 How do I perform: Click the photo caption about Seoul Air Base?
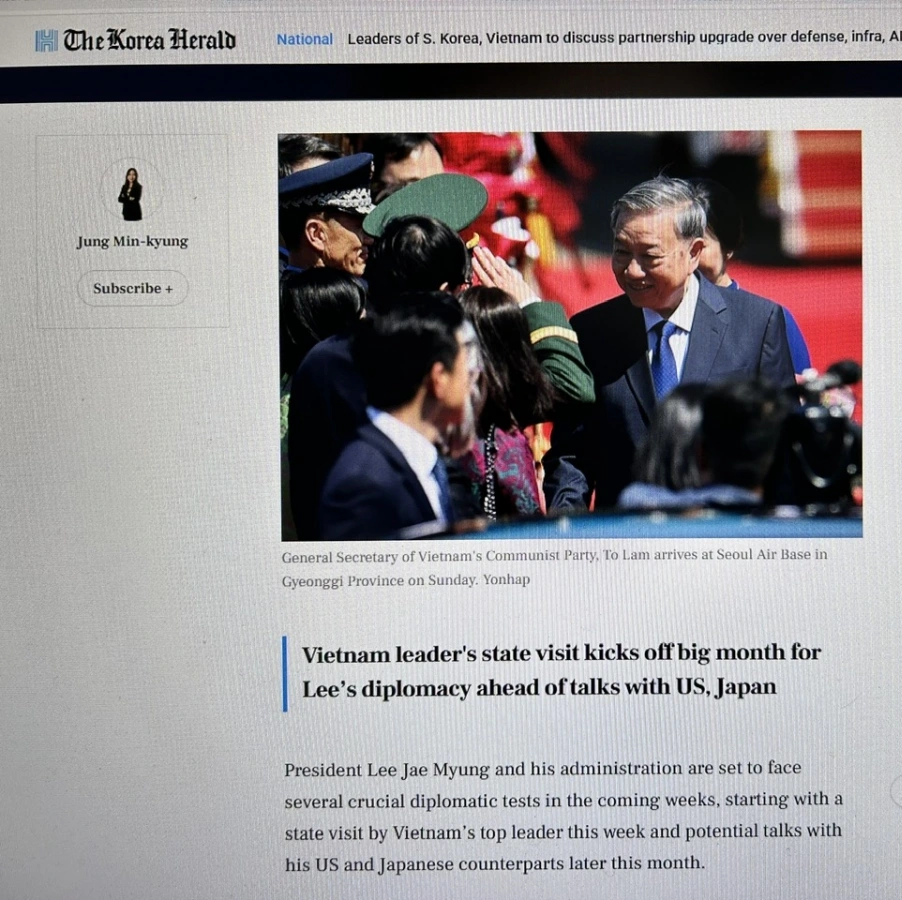(x=554, y=567)
